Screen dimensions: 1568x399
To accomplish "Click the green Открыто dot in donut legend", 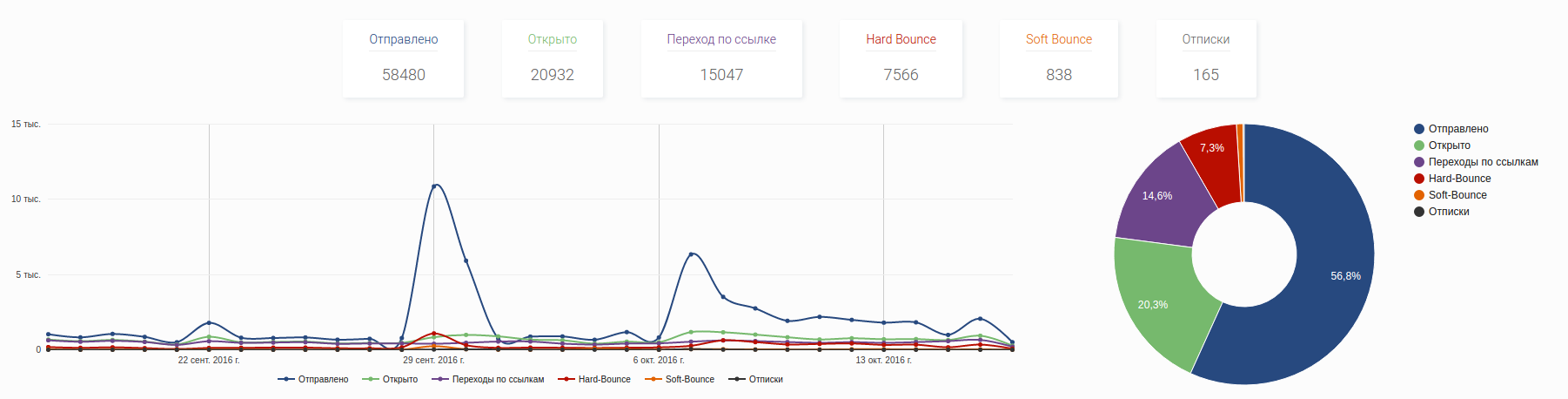I will coord(1419,145).
